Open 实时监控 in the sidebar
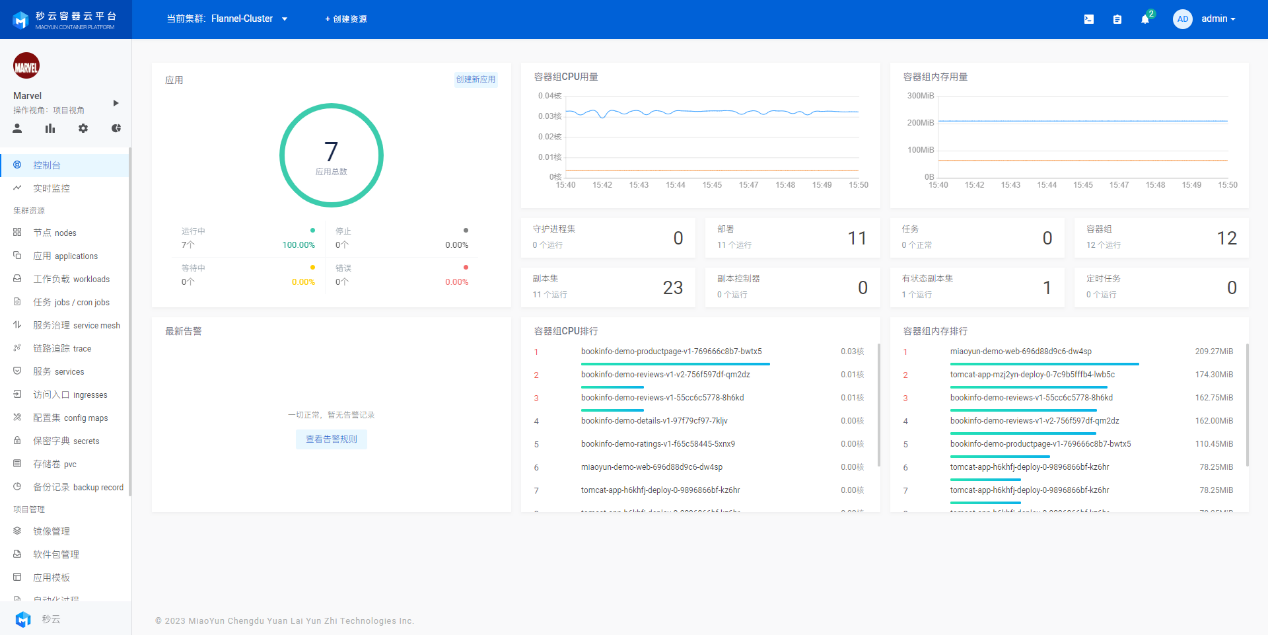 [x=51, y=188]
